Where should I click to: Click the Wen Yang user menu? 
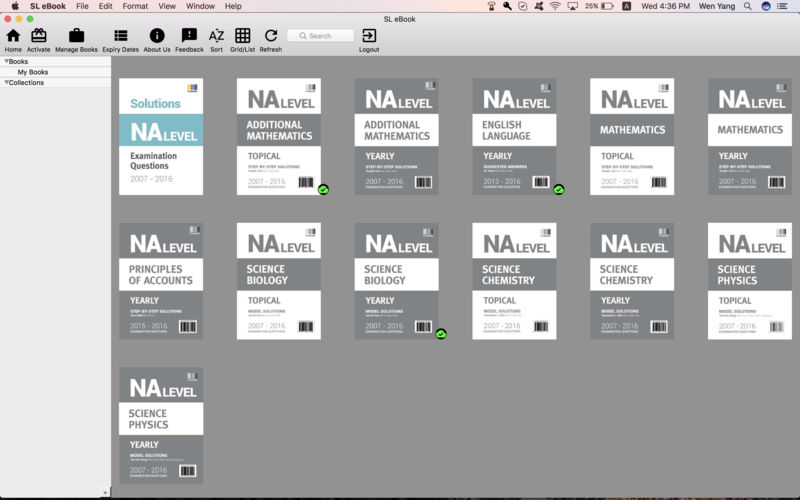click(717, 6)
